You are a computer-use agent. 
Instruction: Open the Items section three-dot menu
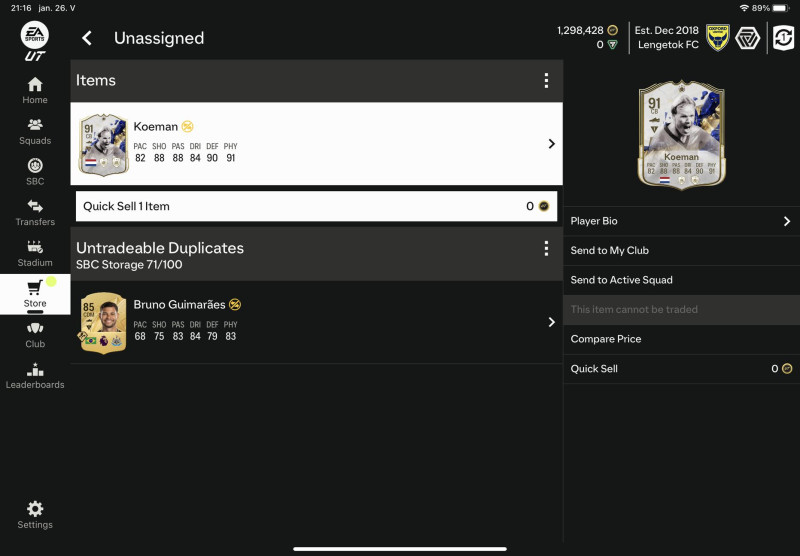coord(546,81)
